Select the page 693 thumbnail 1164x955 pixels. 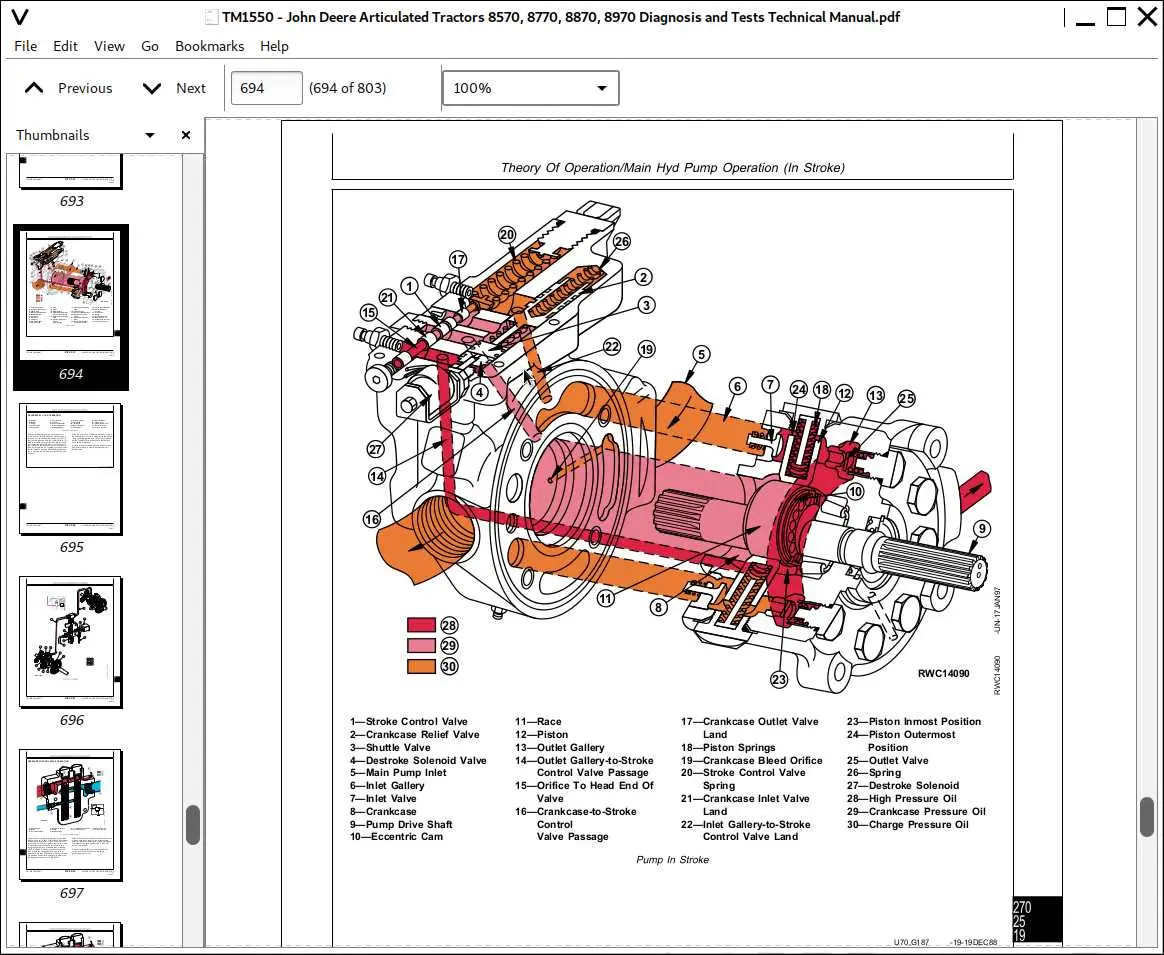[x=71, y=172]
